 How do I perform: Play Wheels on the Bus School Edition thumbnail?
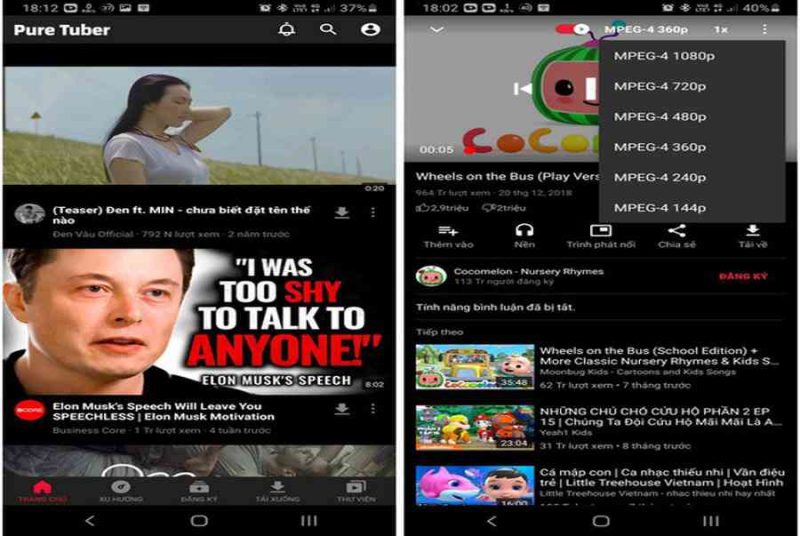pos(475,367)
